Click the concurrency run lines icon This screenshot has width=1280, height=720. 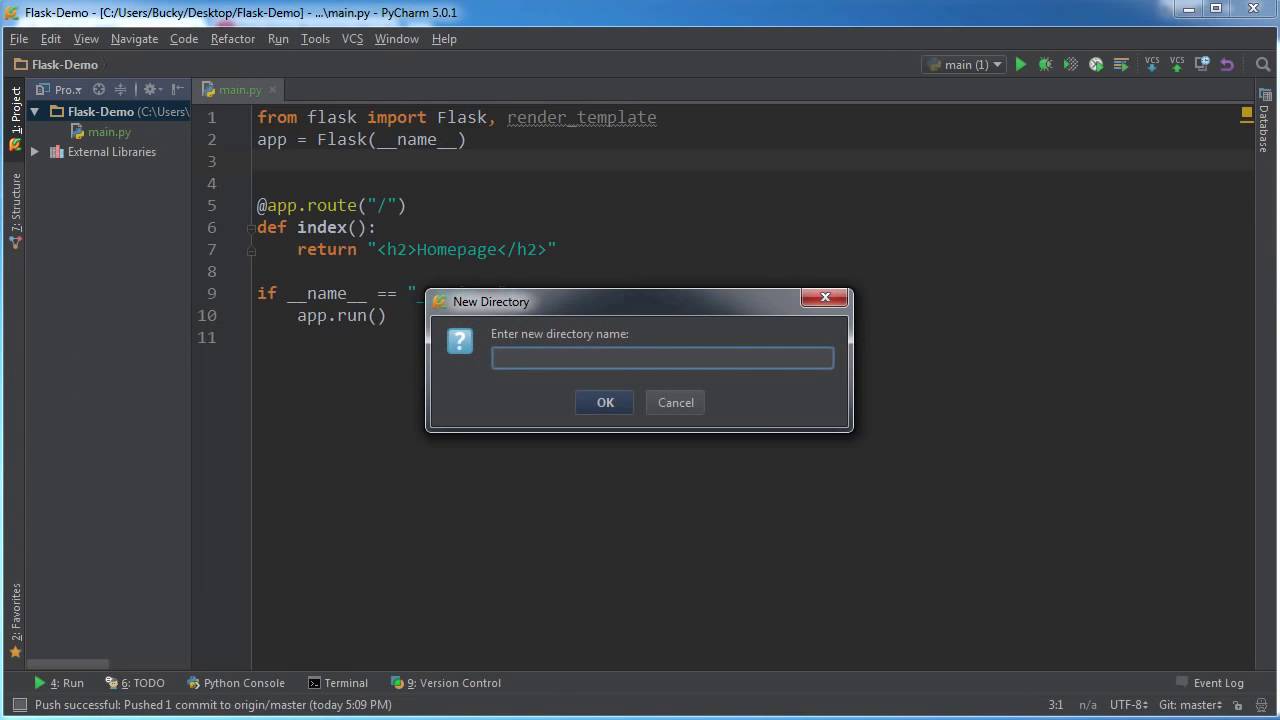pos(1121,64)
